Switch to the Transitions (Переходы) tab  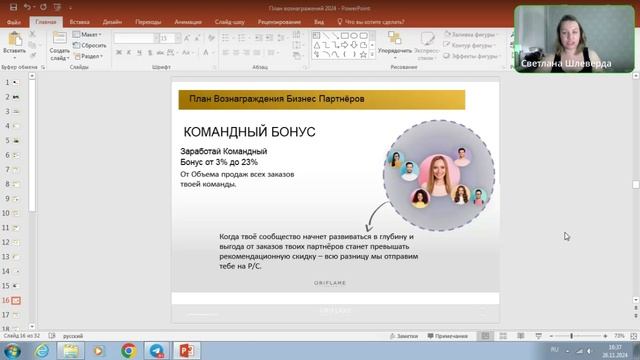(148, 22)
